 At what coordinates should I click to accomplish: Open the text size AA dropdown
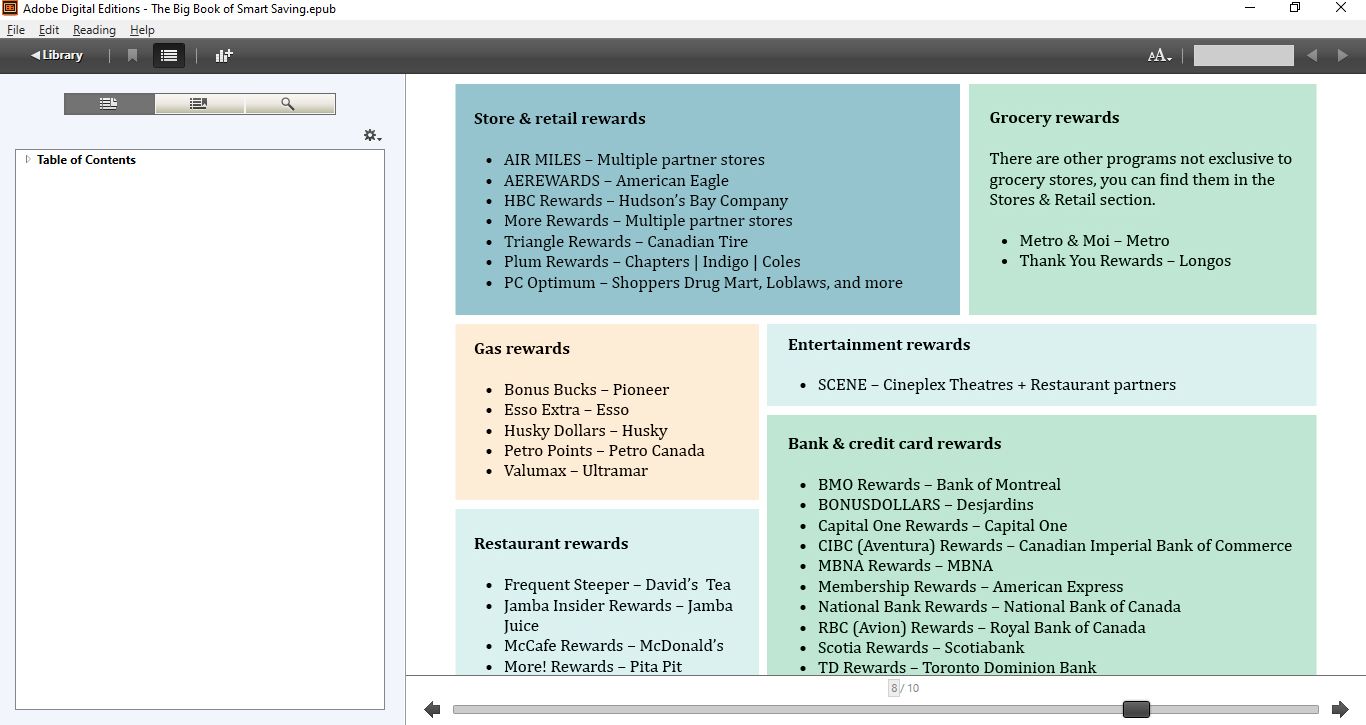pos(1159,56)
